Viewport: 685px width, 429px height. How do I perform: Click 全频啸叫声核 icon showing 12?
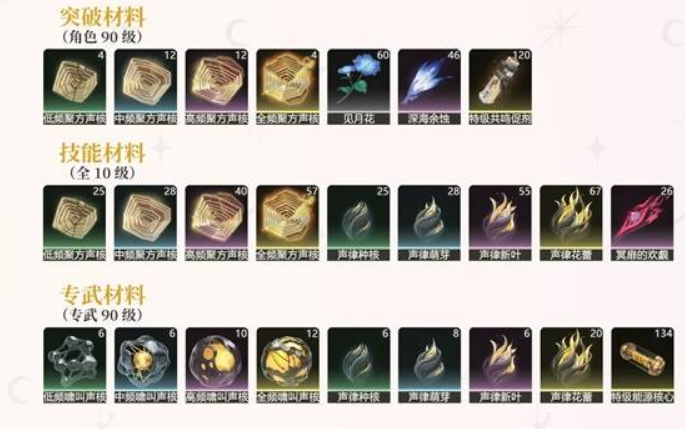(288, 365)
